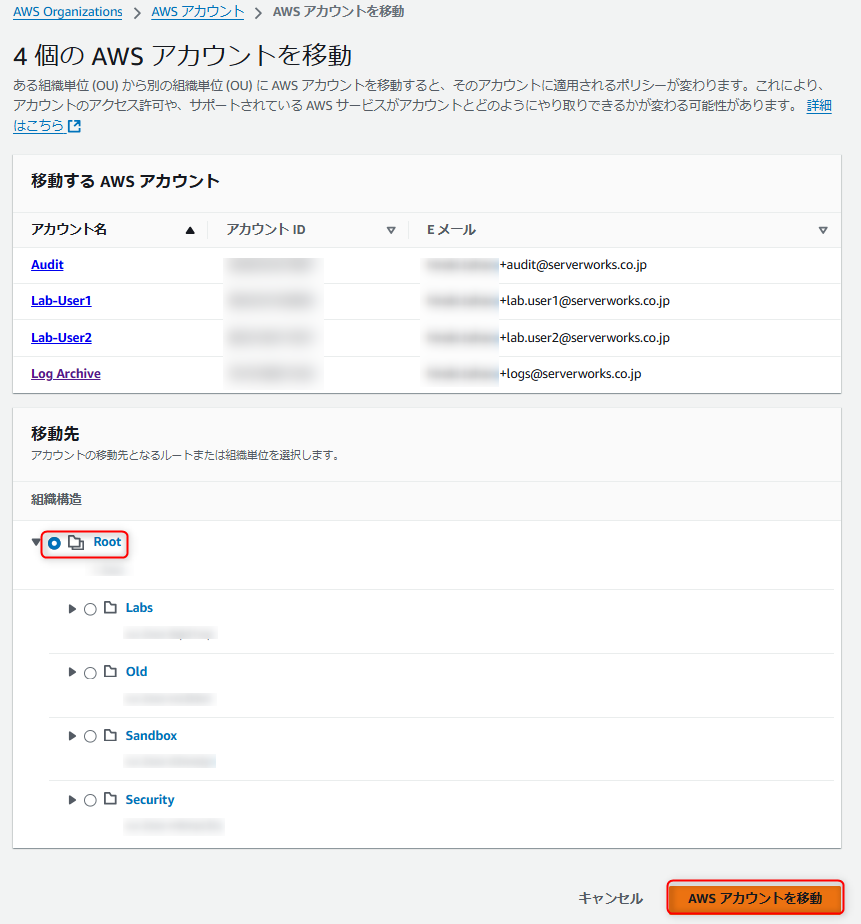
Task: Click the +audit@serverworks.co.jp email cell
Action: tap(573, 265)
